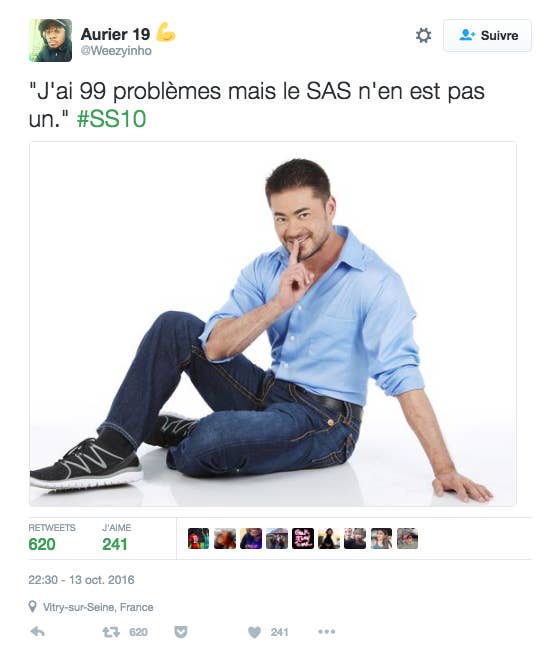This screenshot has width=558, height=664.
Task: Open Vitry-sur-Seine, France location link
Action: coord(98,607)
